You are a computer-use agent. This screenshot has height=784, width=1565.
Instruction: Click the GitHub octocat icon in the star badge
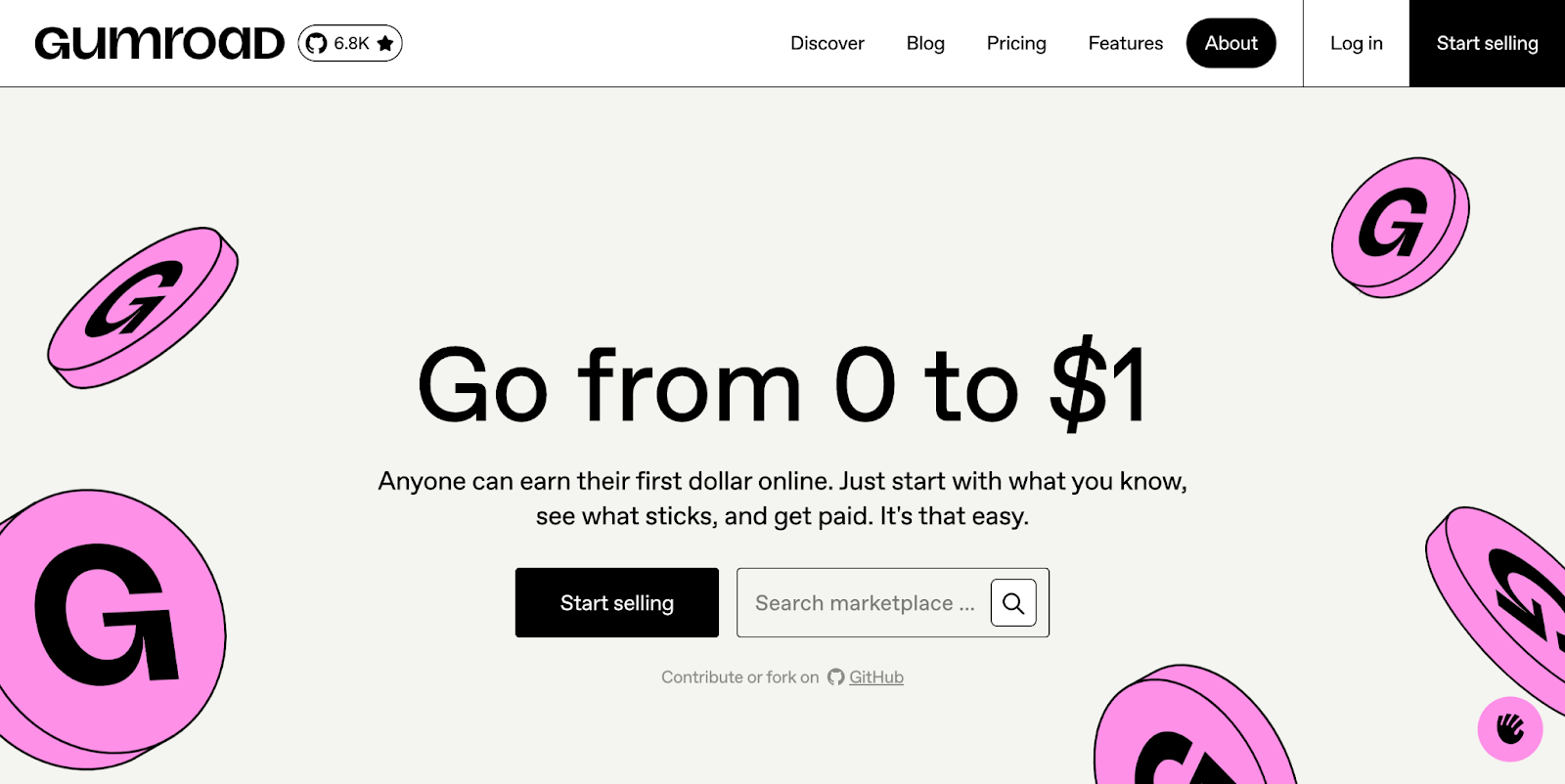315,42
